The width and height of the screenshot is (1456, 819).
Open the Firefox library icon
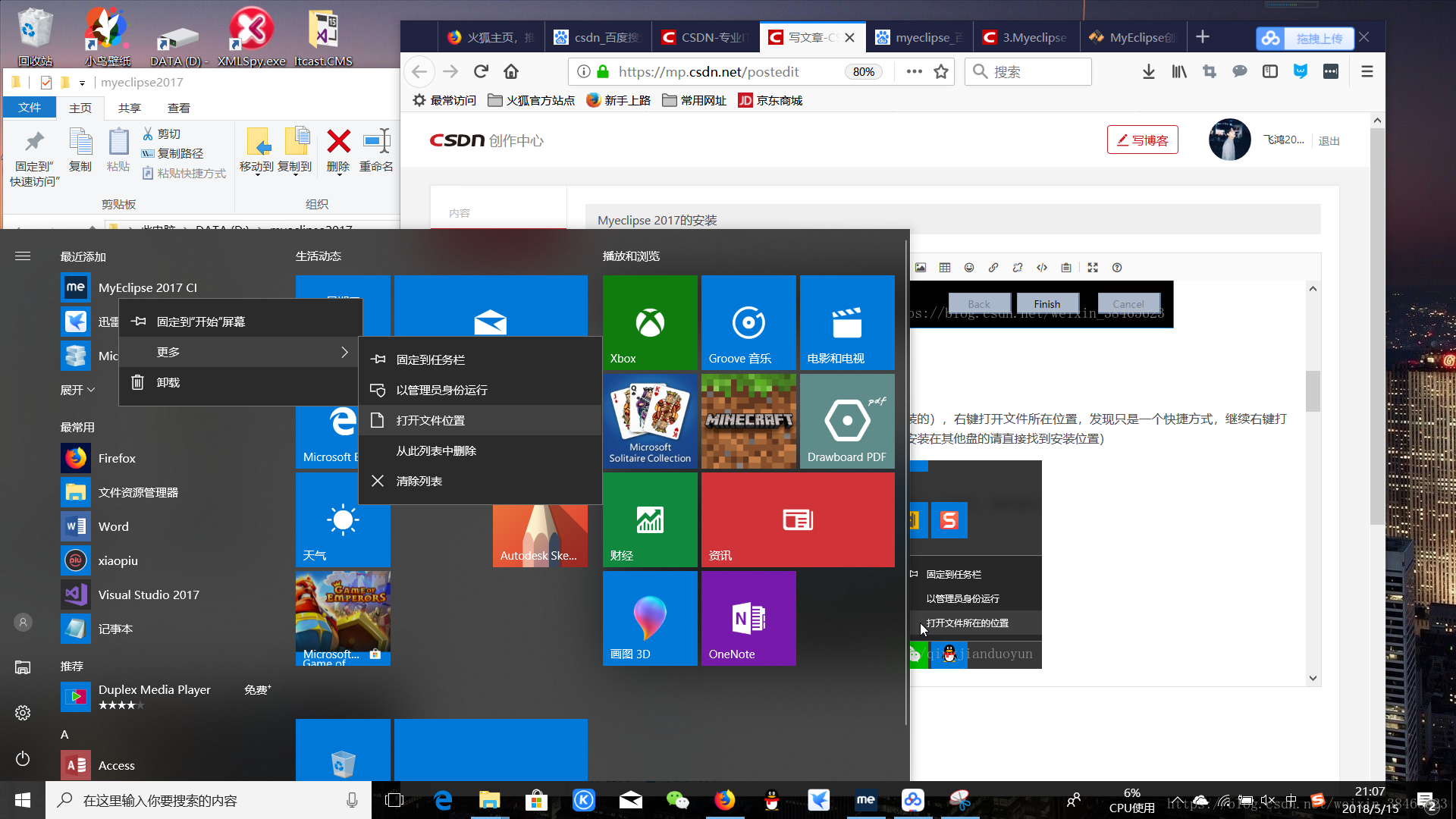point(1179,71)
